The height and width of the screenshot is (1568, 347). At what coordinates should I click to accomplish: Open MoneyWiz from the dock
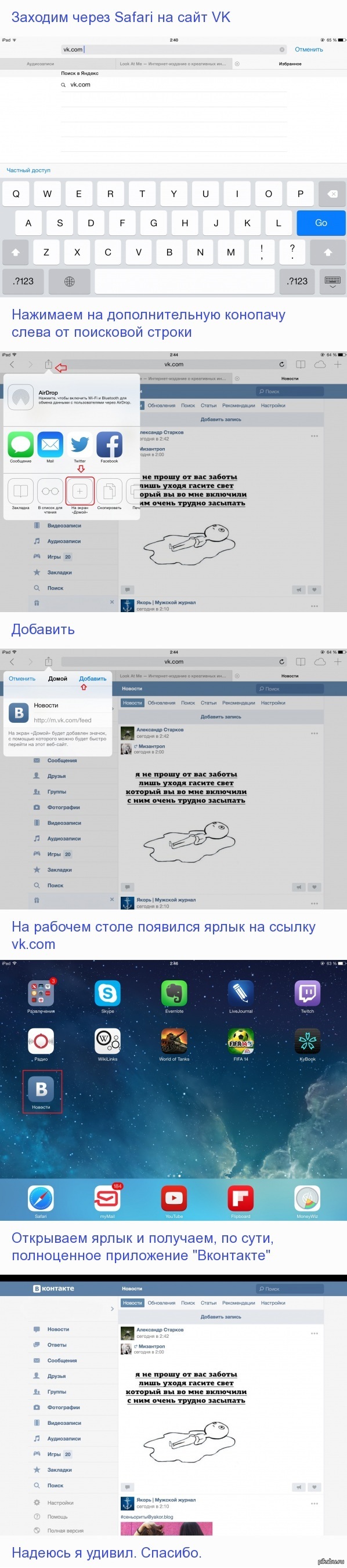[308, 1199]
